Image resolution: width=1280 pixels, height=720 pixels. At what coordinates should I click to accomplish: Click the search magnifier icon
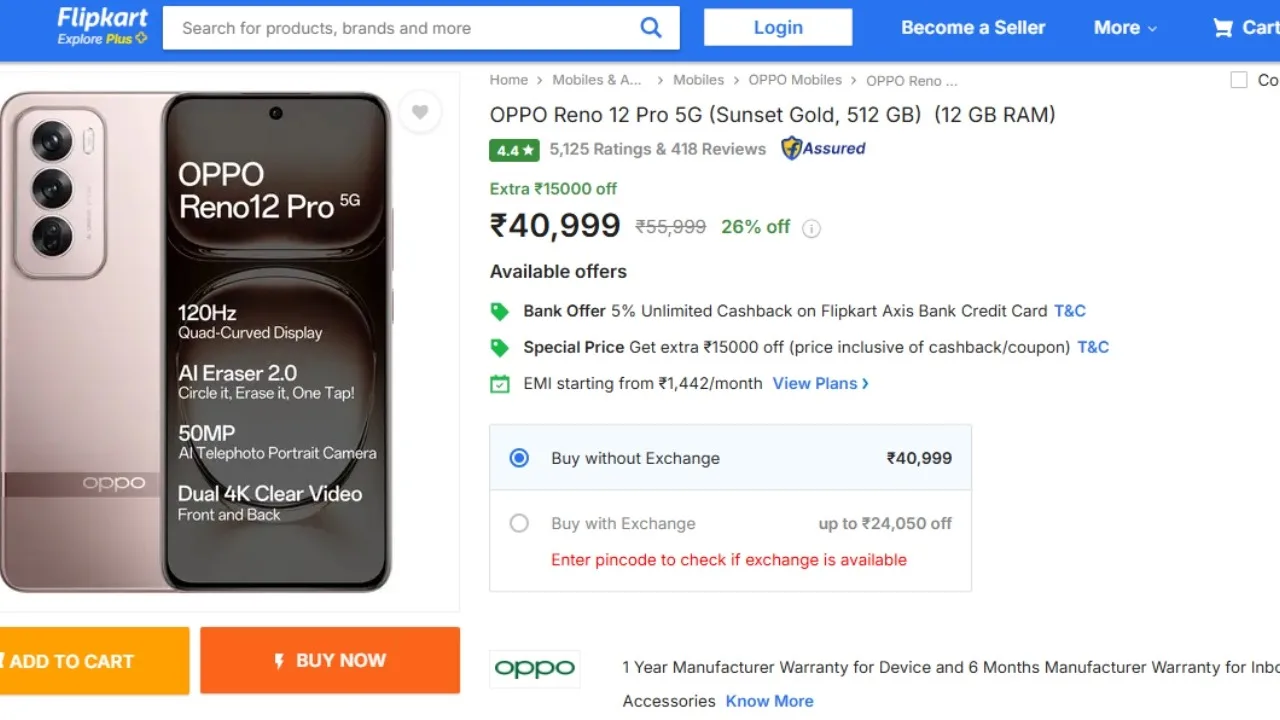651,28
